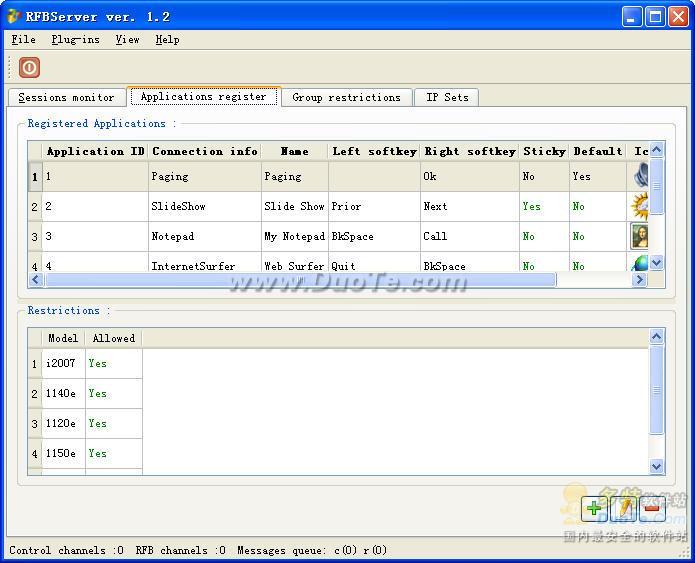Click the '1150e' model cell
The width and height of the screenshot is (695, 563).
click(x=63, y=454)
